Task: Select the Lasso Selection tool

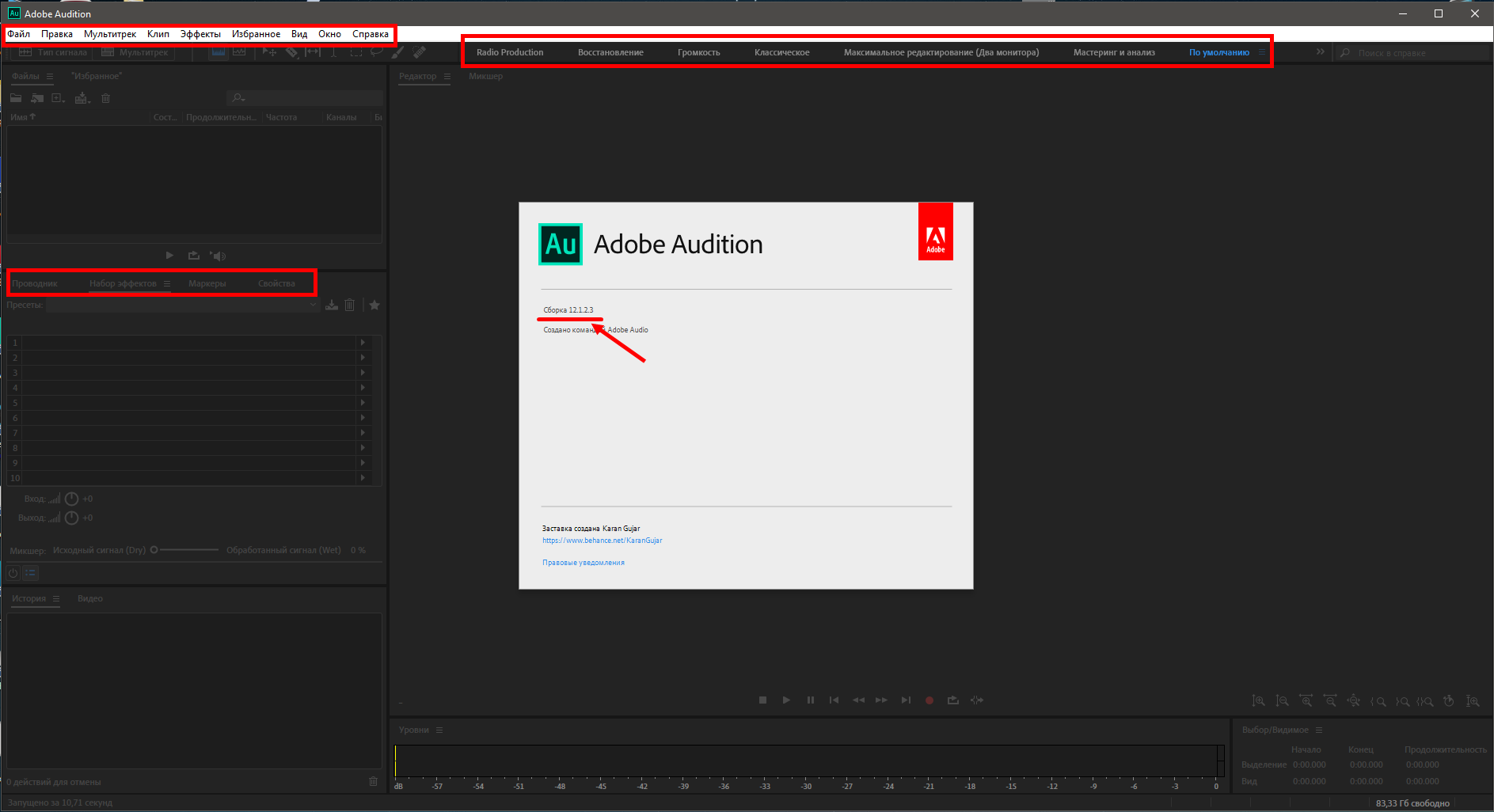Action: click(377, 52)
